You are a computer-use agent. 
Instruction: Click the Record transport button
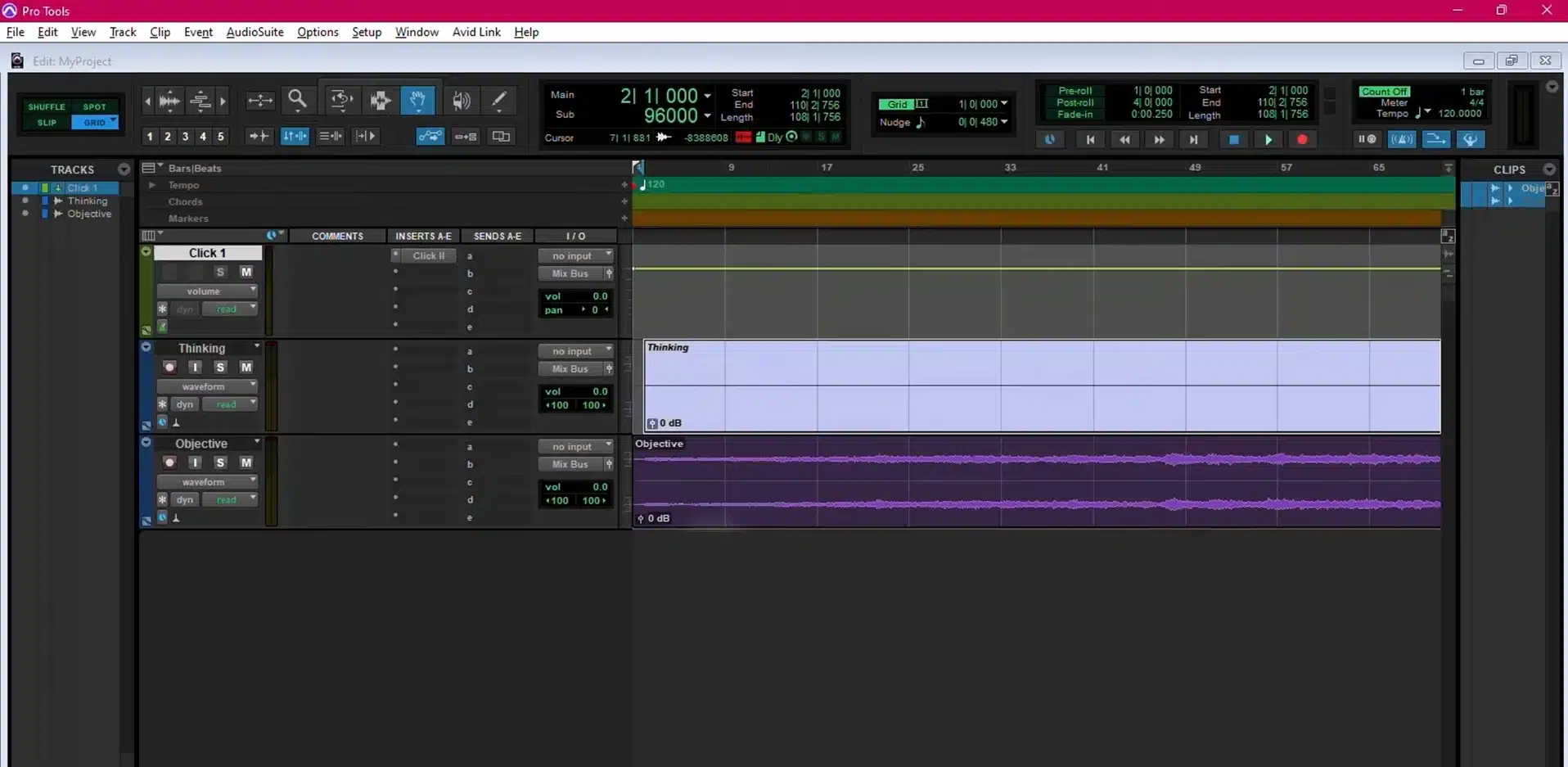1302,140
